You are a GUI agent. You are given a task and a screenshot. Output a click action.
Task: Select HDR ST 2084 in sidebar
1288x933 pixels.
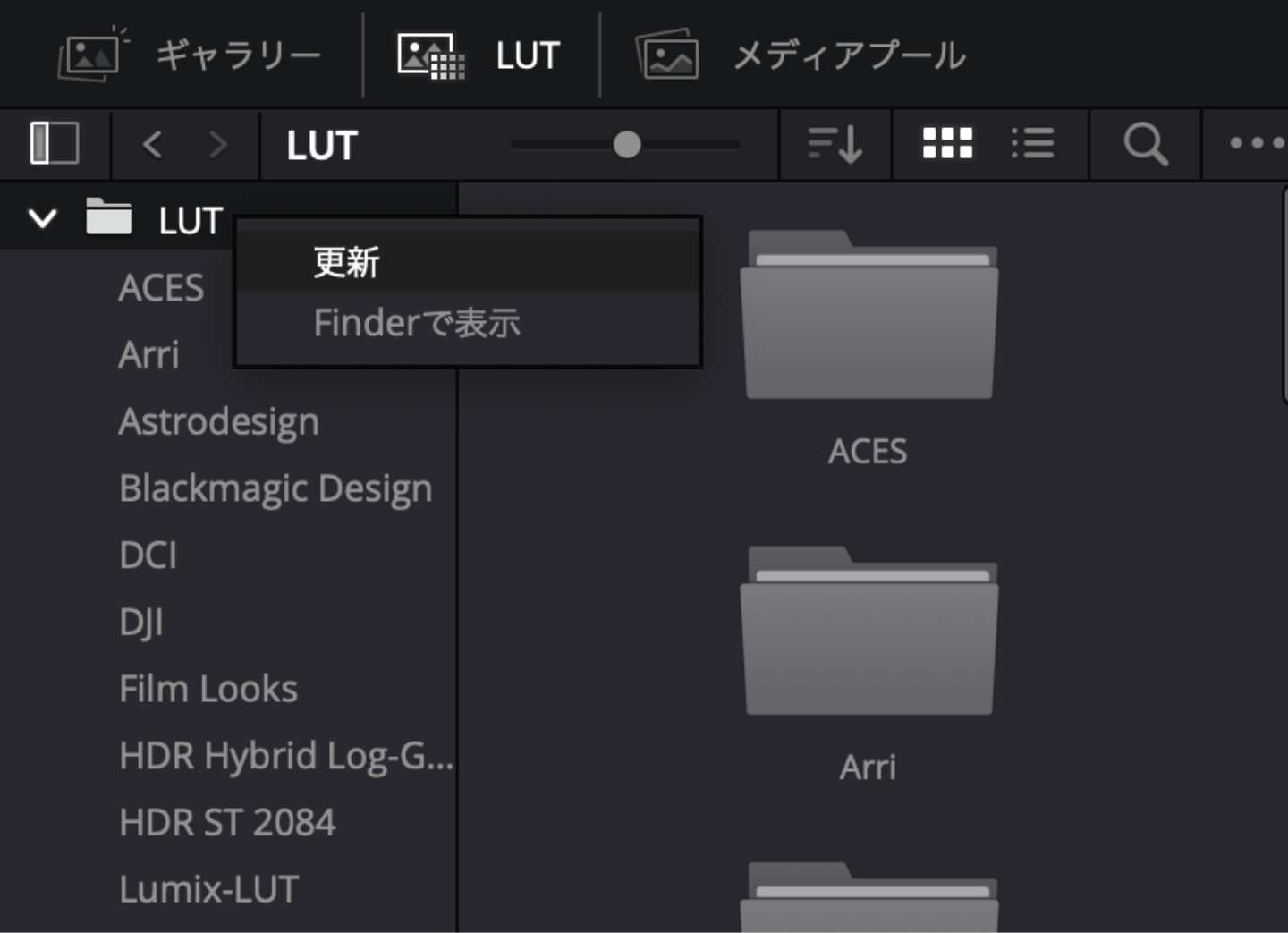coord(227,822)
